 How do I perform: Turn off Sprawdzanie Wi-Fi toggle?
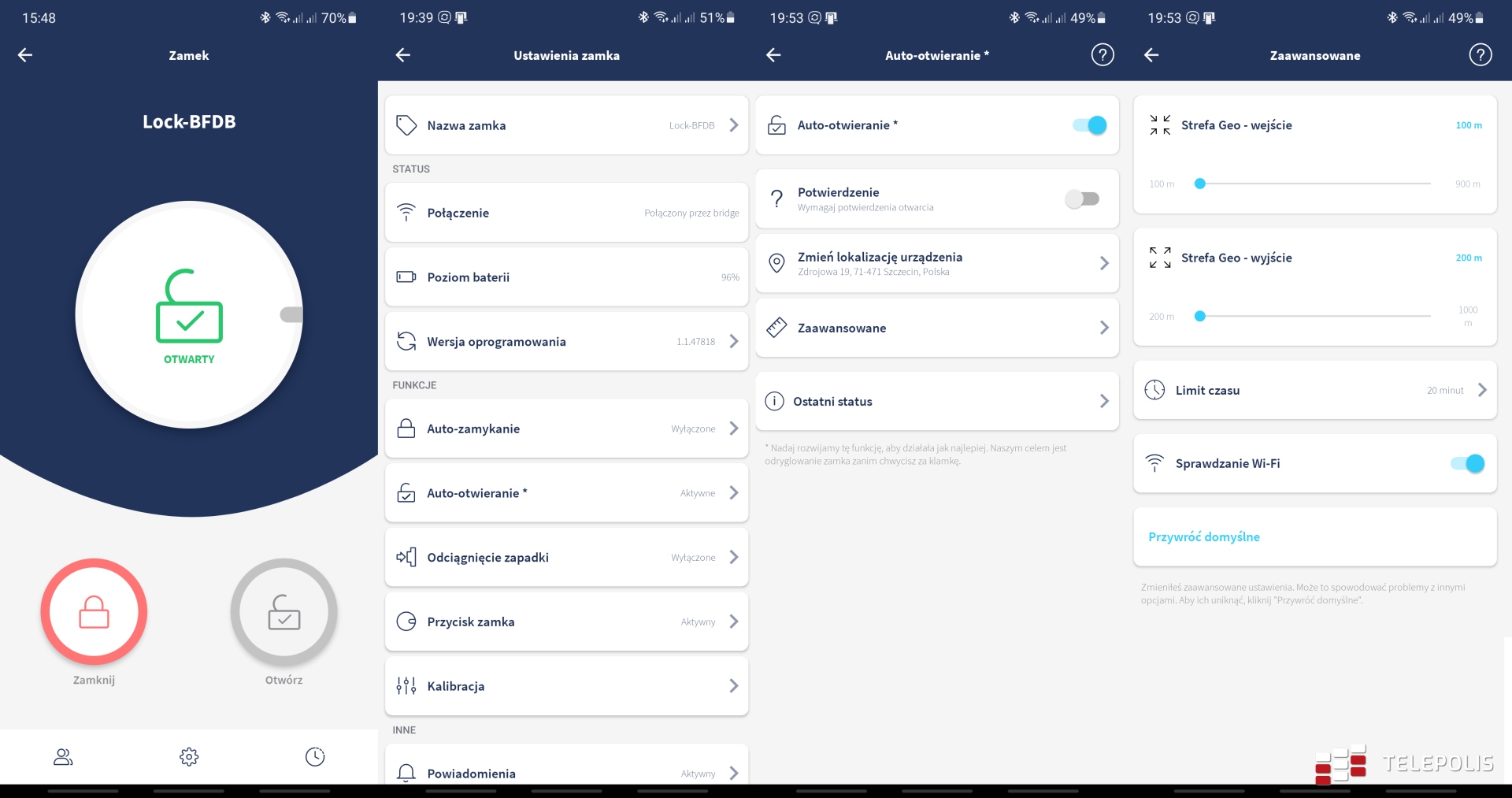pos(1468,464)
